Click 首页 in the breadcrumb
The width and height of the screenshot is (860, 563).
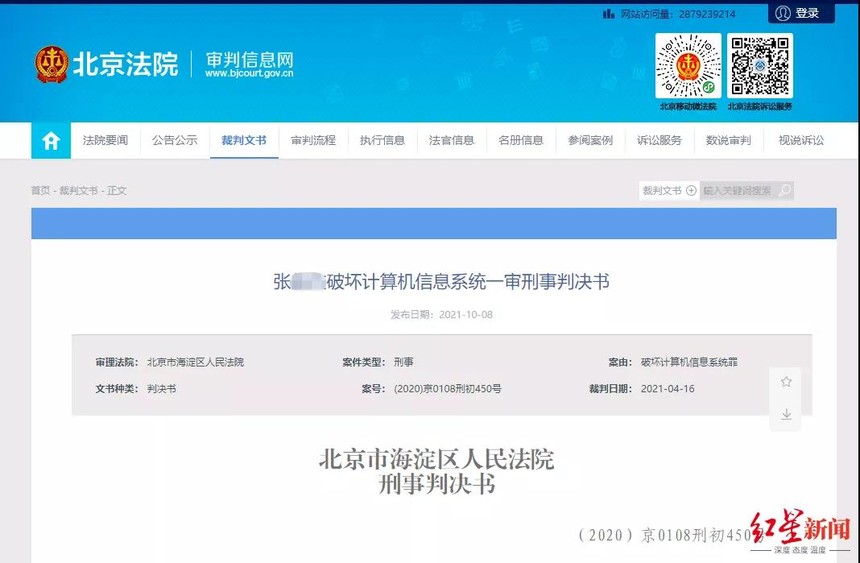41,190
